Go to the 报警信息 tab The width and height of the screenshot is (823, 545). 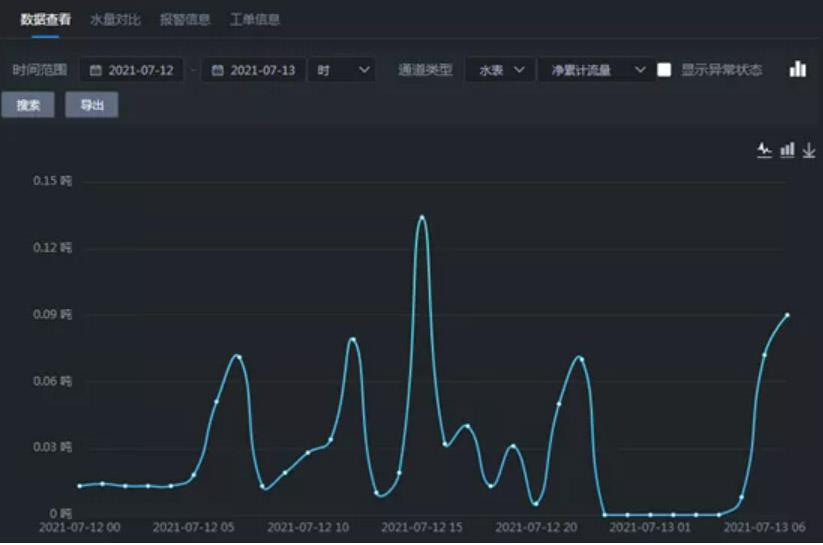point(185,19)
